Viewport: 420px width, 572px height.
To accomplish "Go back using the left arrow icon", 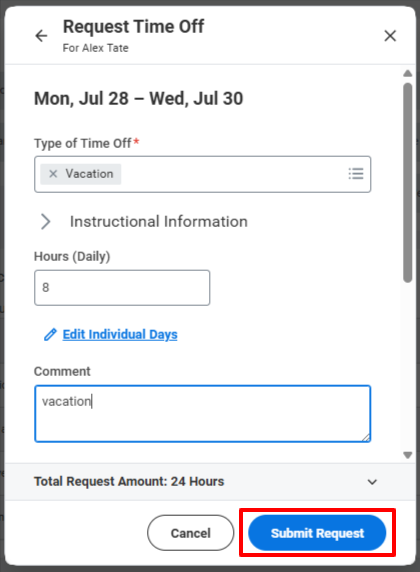I will [x=41, y=36].
